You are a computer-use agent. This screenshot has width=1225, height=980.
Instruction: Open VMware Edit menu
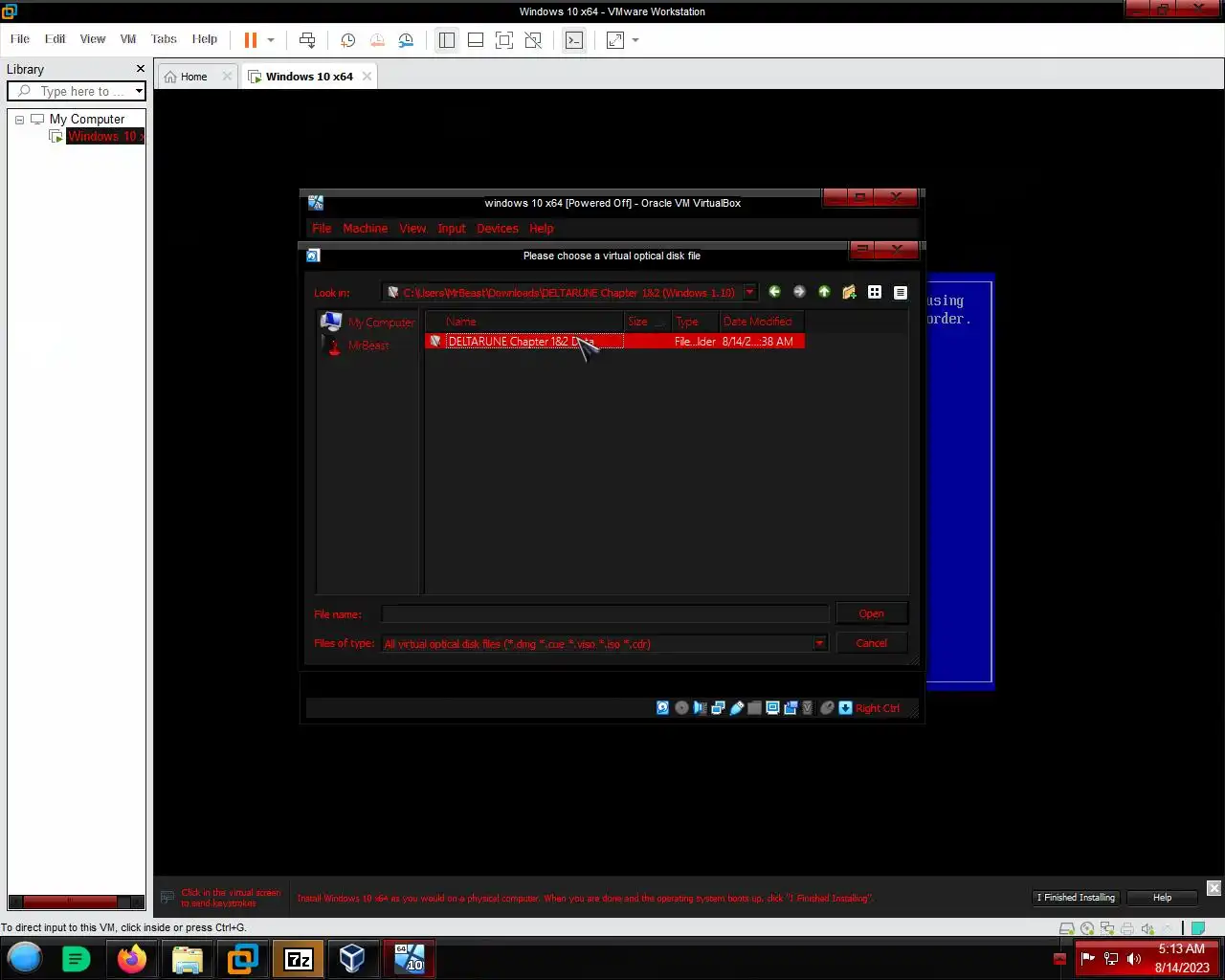[x=56, y=39]
